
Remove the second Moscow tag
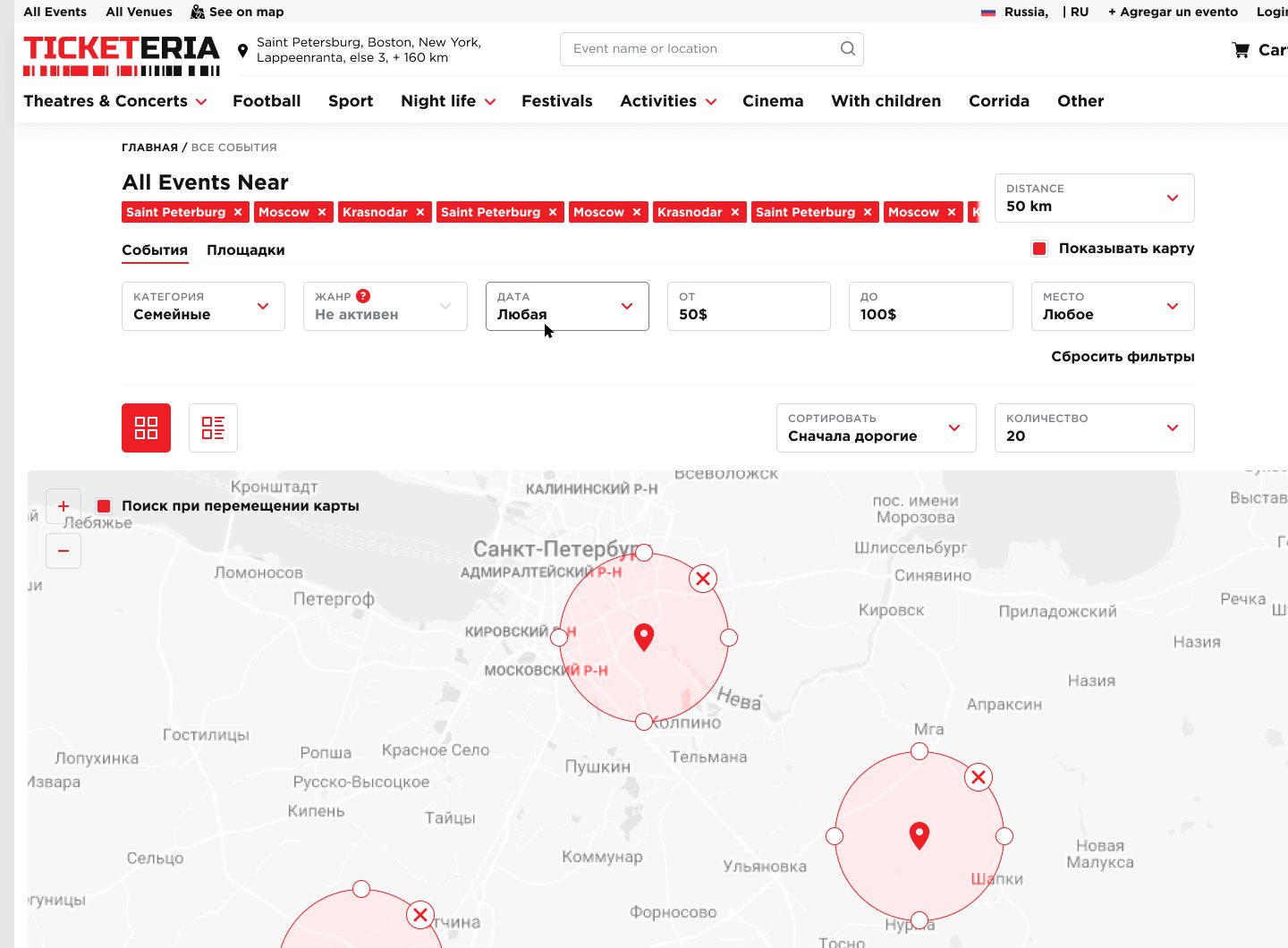[x=637, y=212]
